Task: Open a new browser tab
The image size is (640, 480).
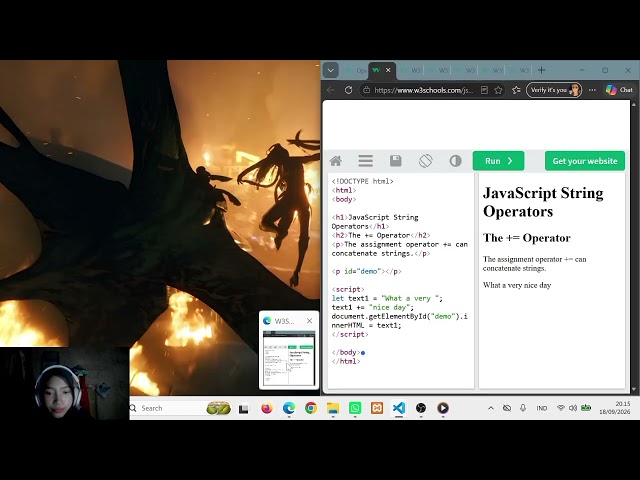Action: click(542, 70)
